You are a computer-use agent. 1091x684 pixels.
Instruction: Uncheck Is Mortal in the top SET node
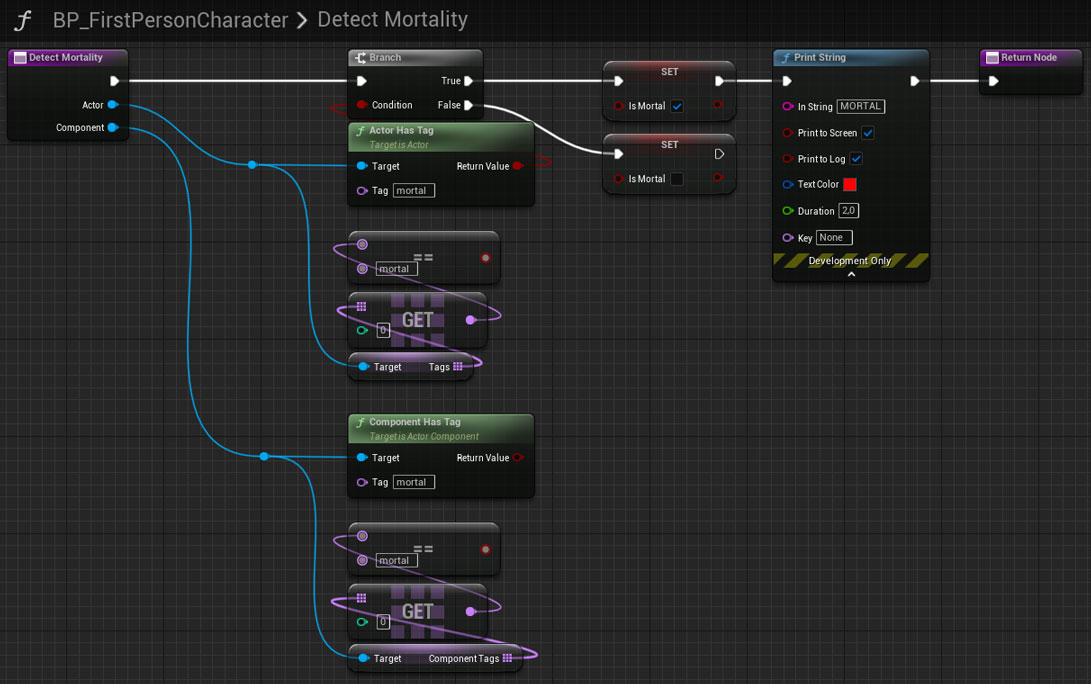point(677,106)
